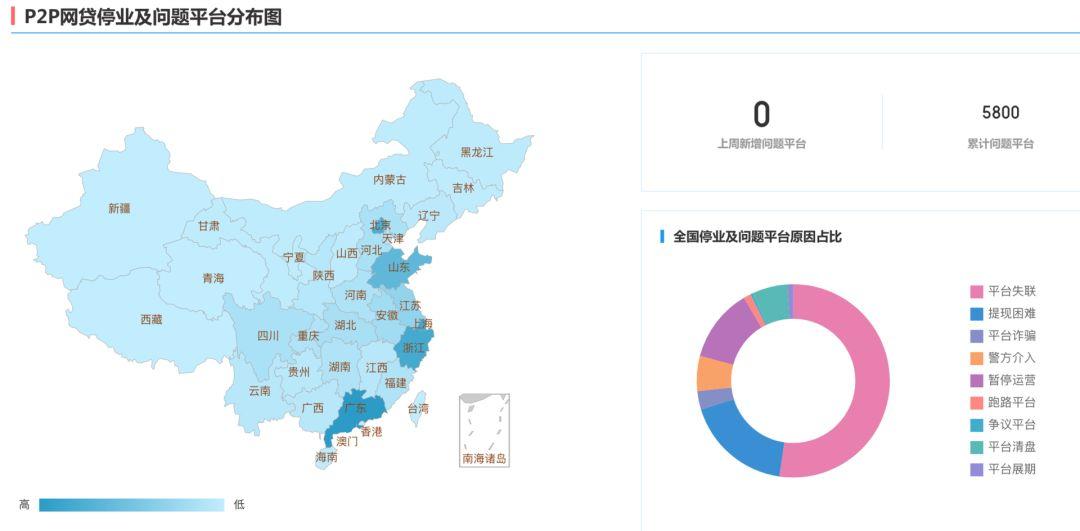Image resolution: width=1080 pixels, height=531 pixels.
Task: Click 江苏 province on the map
Action: 410,305
